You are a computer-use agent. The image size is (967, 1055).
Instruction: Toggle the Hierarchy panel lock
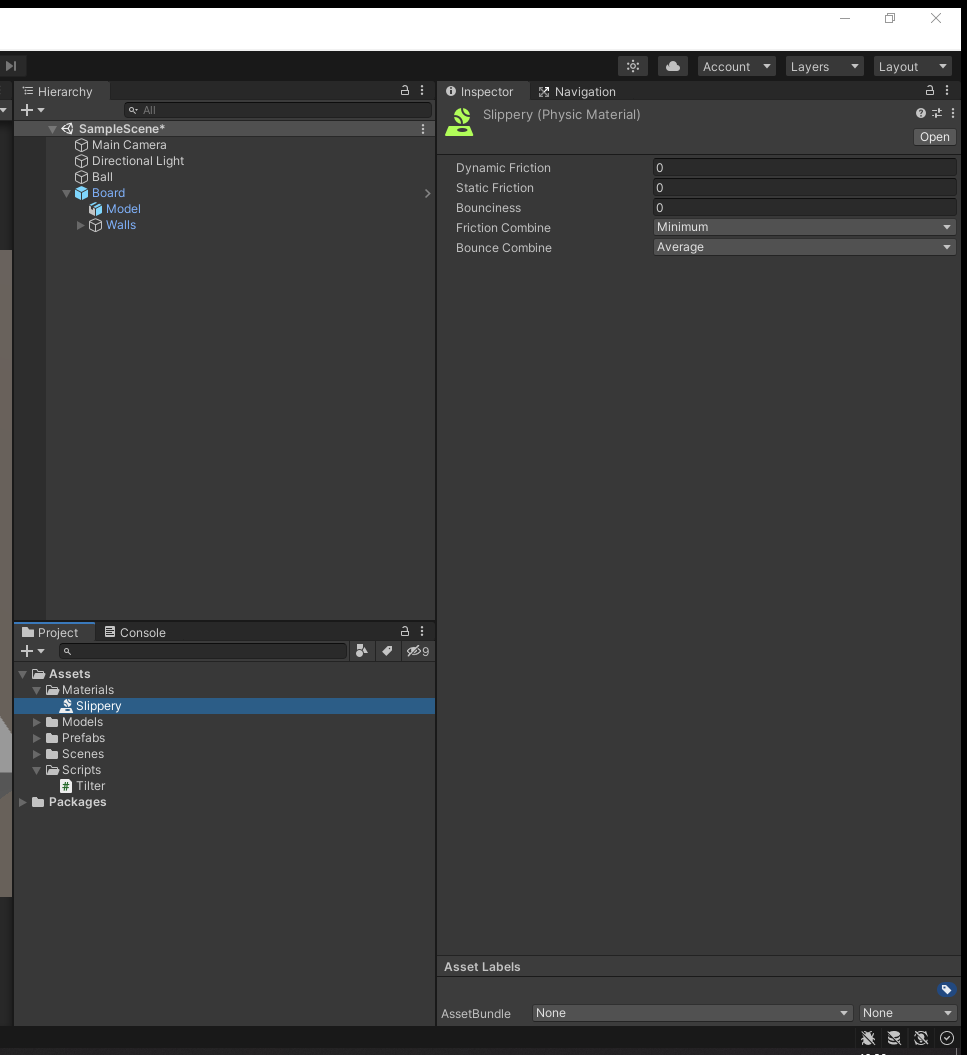(405, 91)
